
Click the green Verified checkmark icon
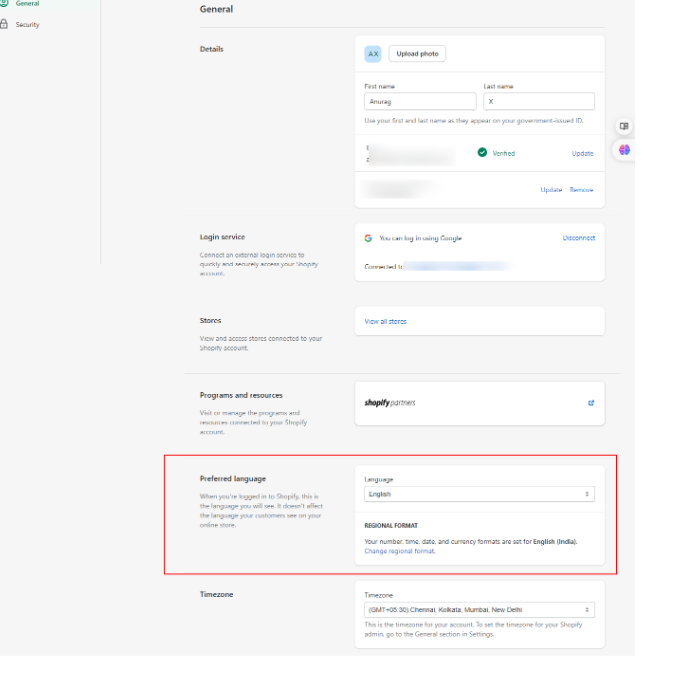pyautogui.click(x=482, y=153)
